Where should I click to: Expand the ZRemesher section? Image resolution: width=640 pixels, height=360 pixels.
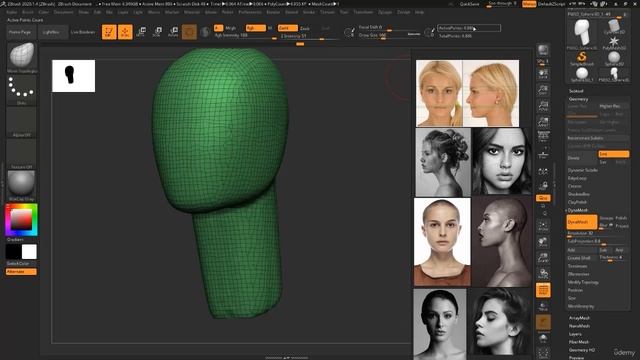[x=578, y=274]
